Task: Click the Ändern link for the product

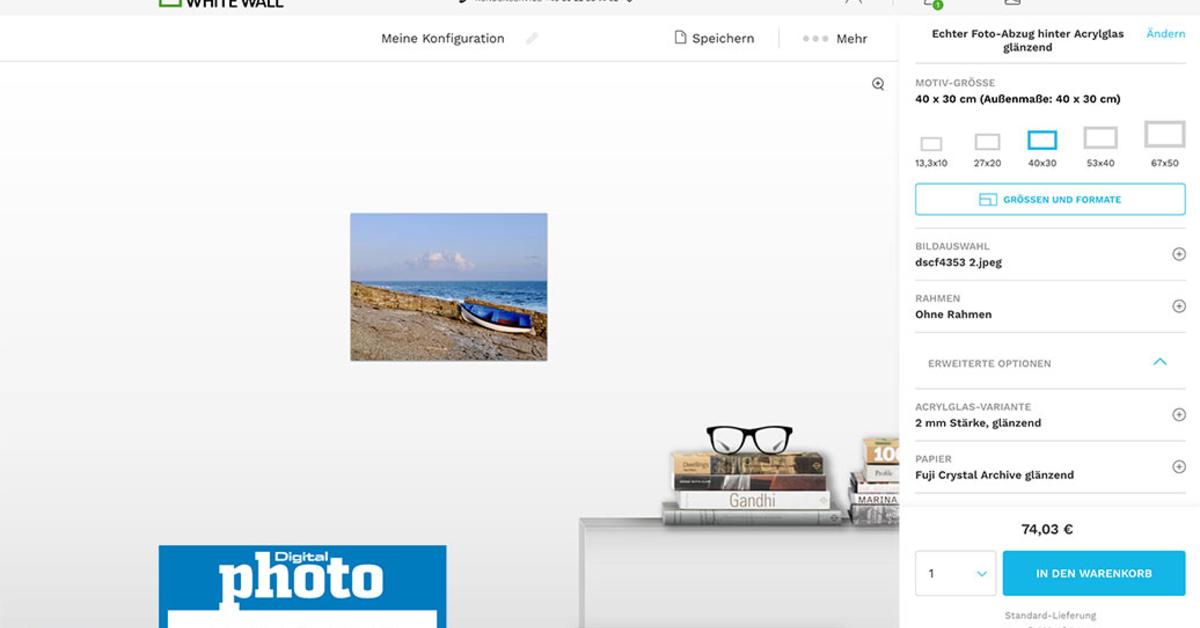Action: pyautogui.click(x=1165, y=34)
